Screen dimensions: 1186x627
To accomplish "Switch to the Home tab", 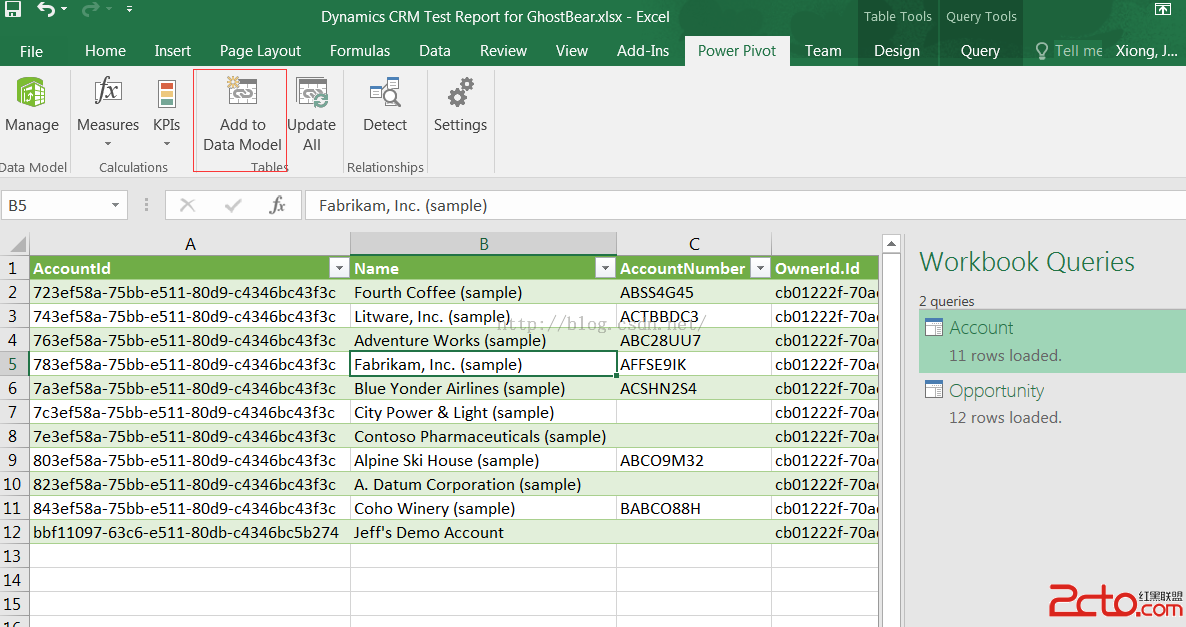I will 105,51.
